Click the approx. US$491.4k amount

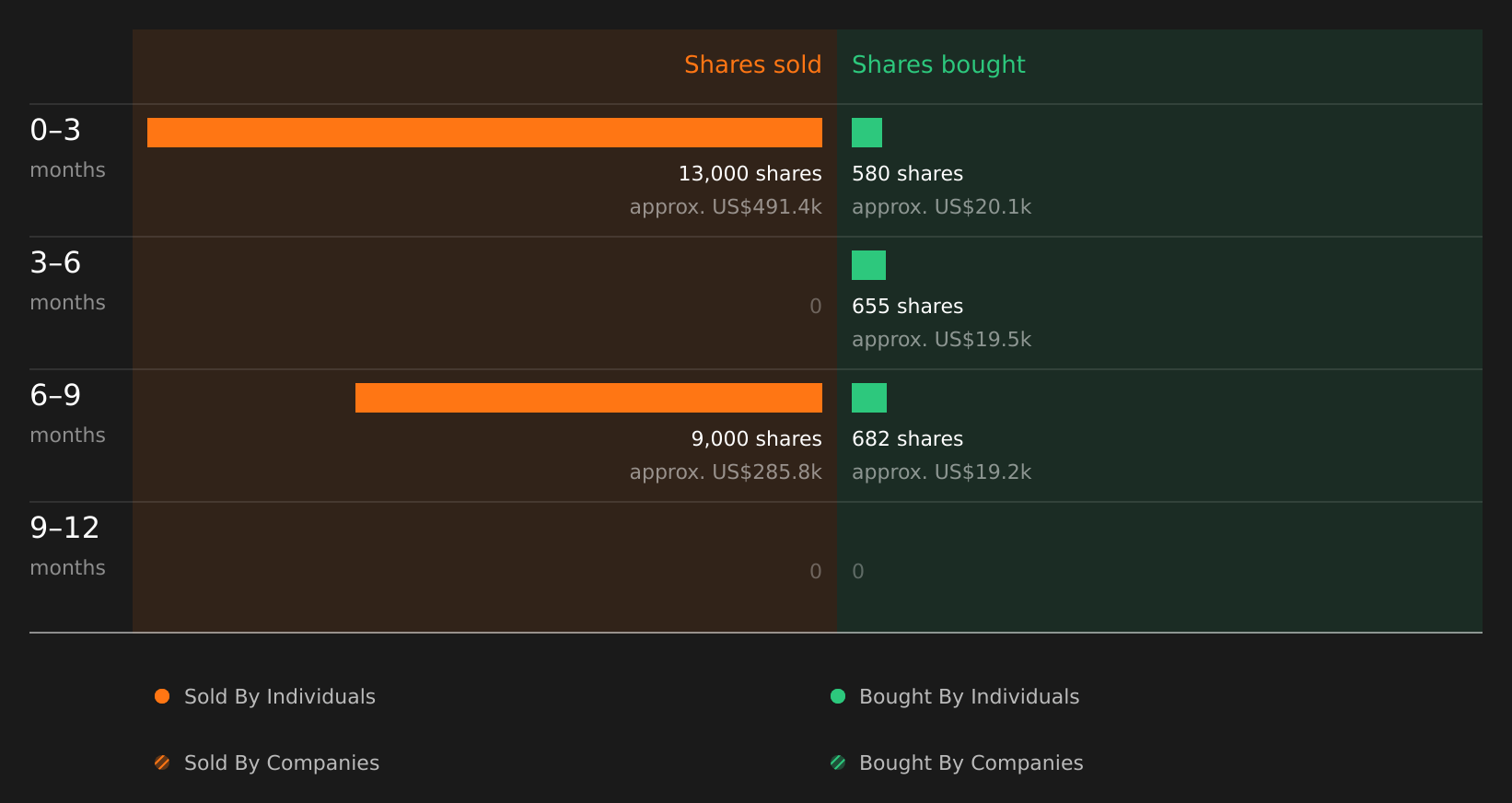click(x=726, y=207)
